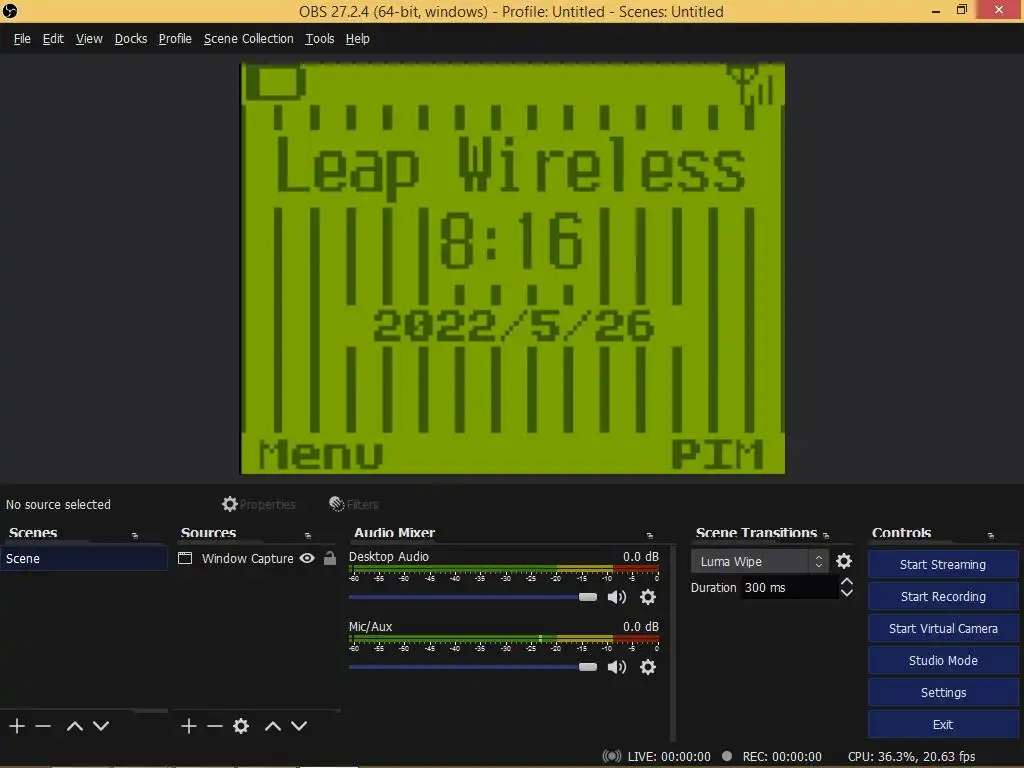Open source properties gear in Sources toolbar
The image size is (1024, 768).
click(241, 726)
